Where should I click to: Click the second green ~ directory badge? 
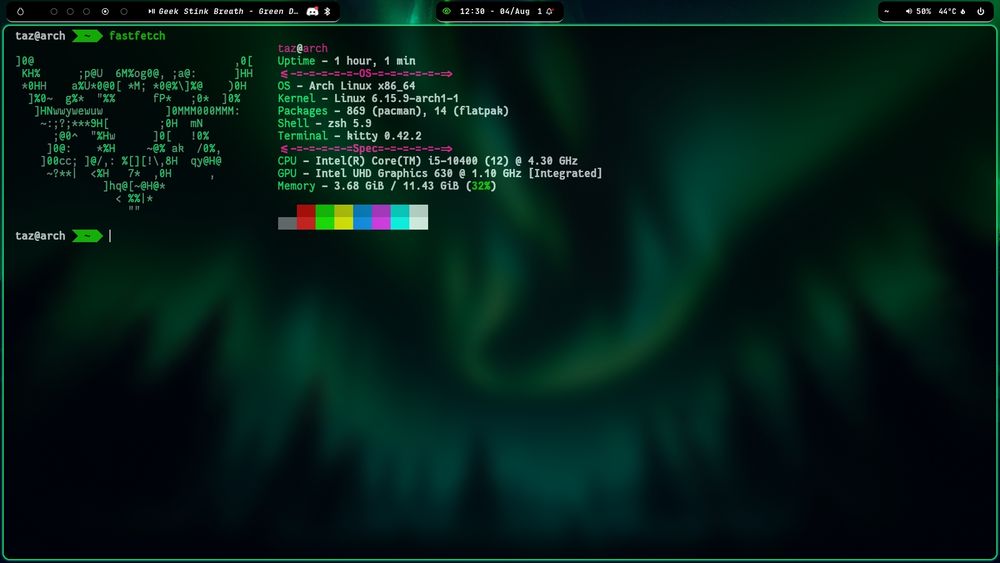pos(87,236)
